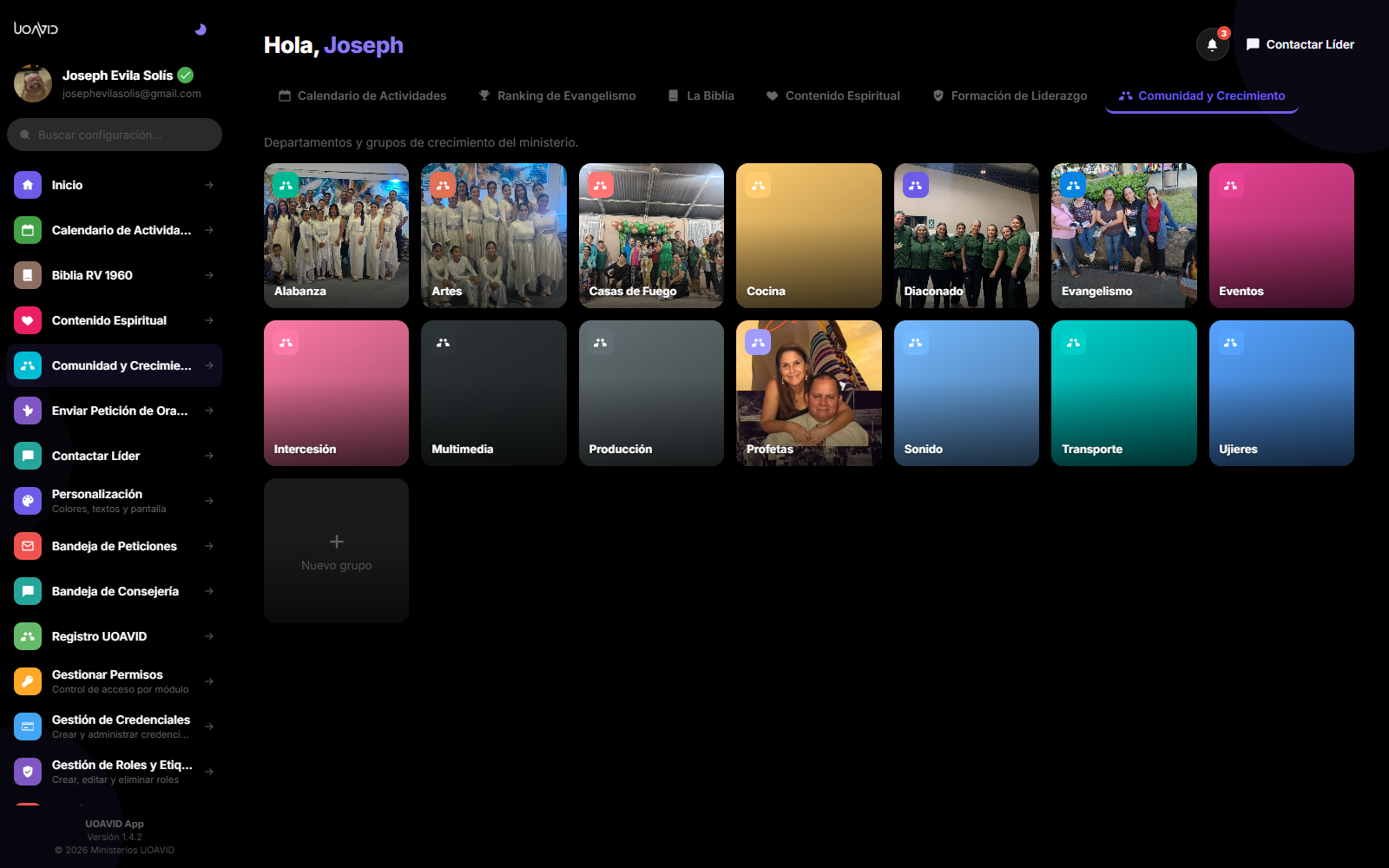Screen dimensions: 1389x868
Task: Click the UOAVID logo
Action: tap(36, 29)
